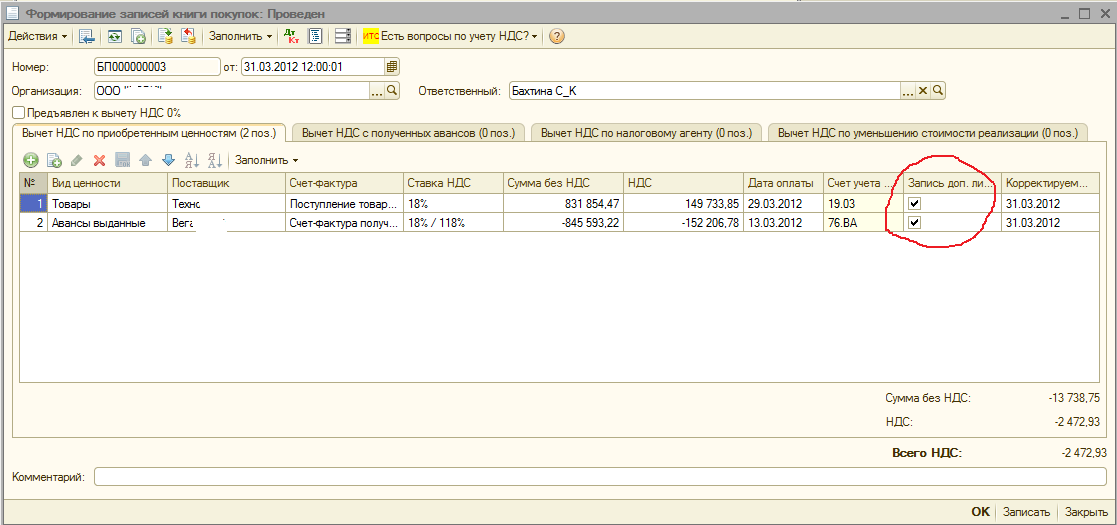This screenshot has width=1117, height=525.
Task: Click the date field 31.03.2012 12:00:01
Action: tap(313, 67)
